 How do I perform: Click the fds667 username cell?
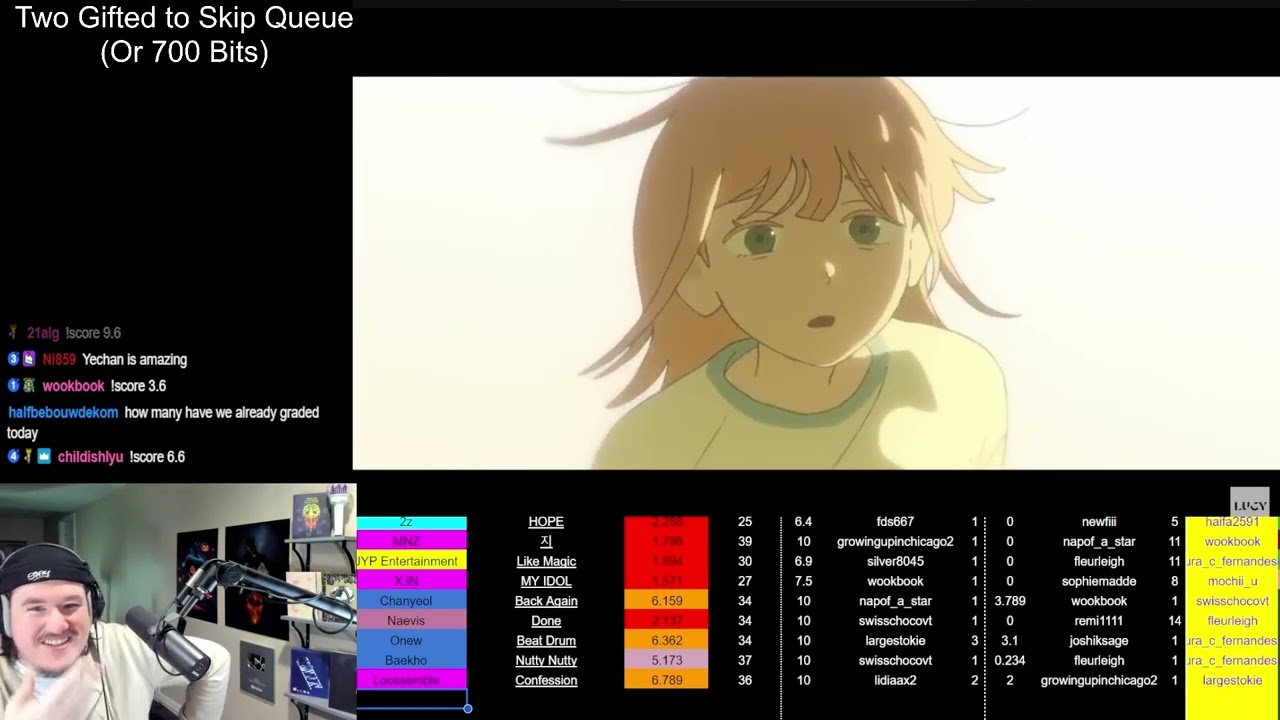click(x=895, y=522)
